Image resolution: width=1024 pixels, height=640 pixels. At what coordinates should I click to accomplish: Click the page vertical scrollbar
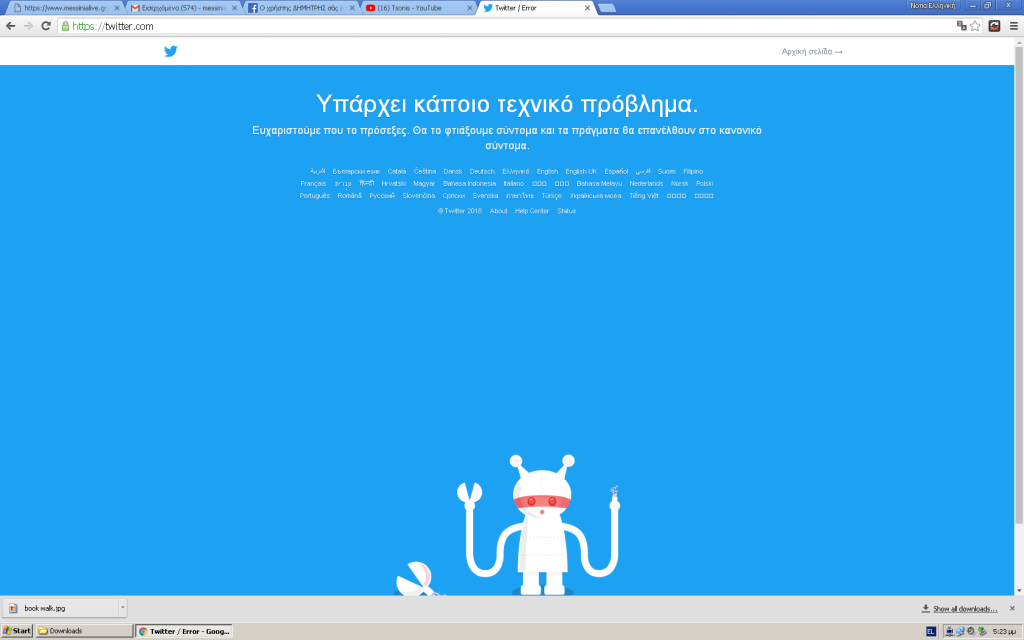pos(1019,284)
